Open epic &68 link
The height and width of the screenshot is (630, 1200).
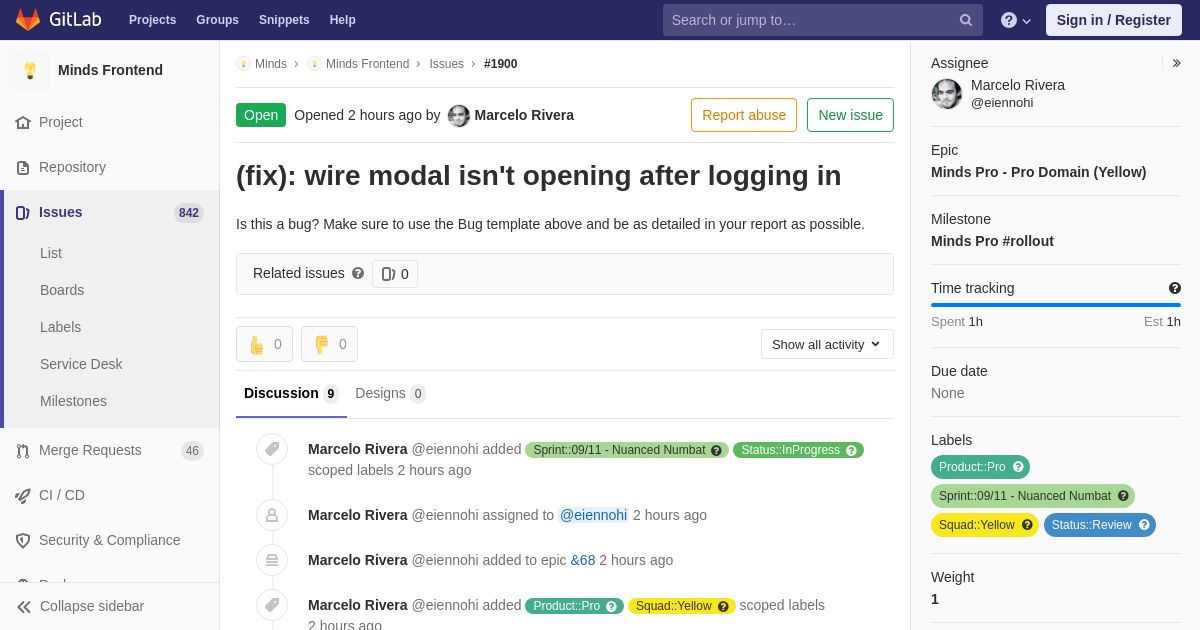tap(583, 560)
